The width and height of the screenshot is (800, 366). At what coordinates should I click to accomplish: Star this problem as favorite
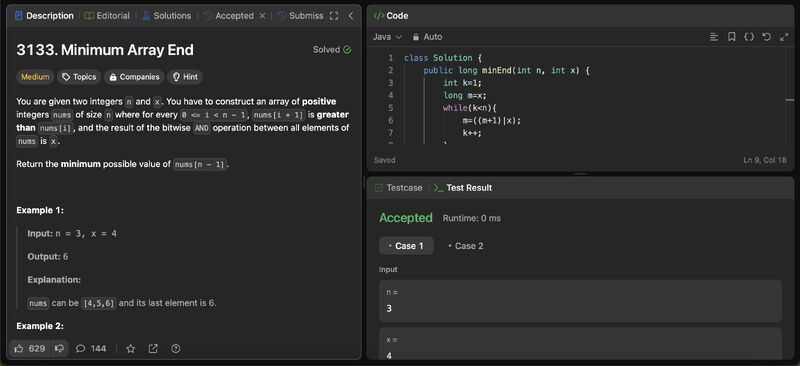[131, 349]
